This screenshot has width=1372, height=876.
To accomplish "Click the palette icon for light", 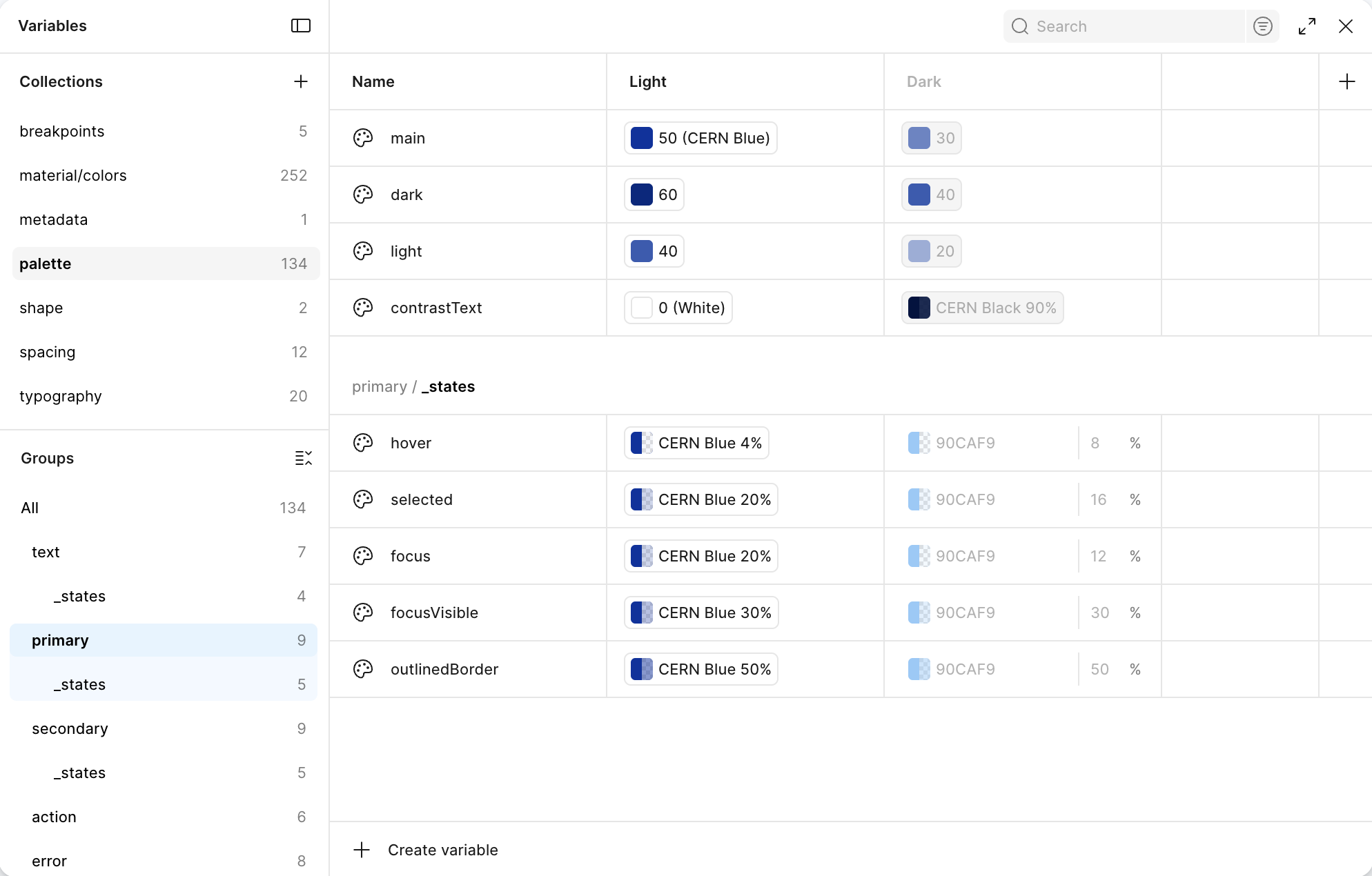I will pos(363,251).
